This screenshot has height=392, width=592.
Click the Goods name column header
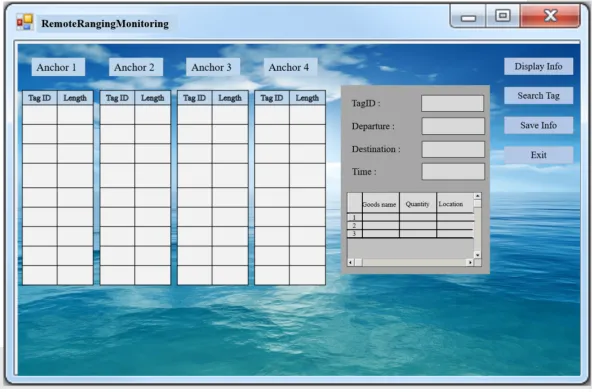pos(381,203)
